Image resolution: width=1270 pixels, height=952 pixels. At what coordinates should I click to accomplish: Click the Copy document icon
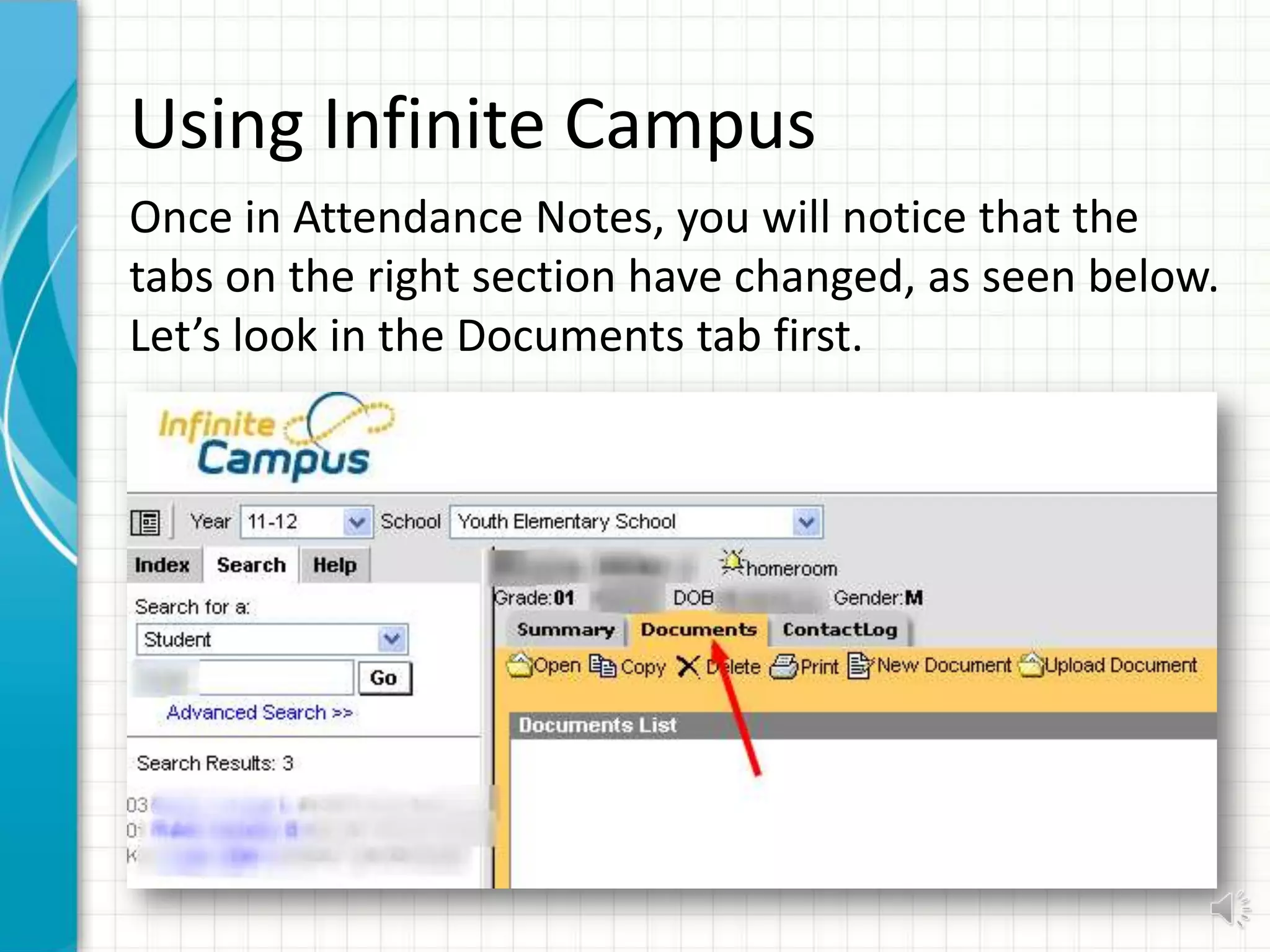point(602,666)
